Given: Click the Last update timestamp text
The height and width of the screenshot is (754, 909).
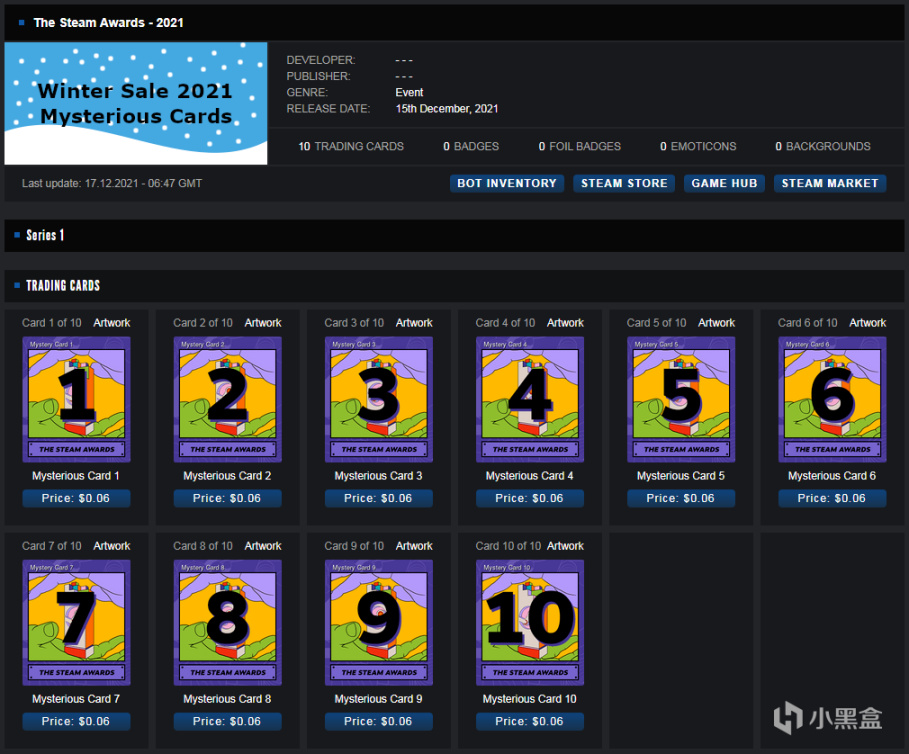Looking at the screenshot, I should pyautogui.click(x=112, y=184).
